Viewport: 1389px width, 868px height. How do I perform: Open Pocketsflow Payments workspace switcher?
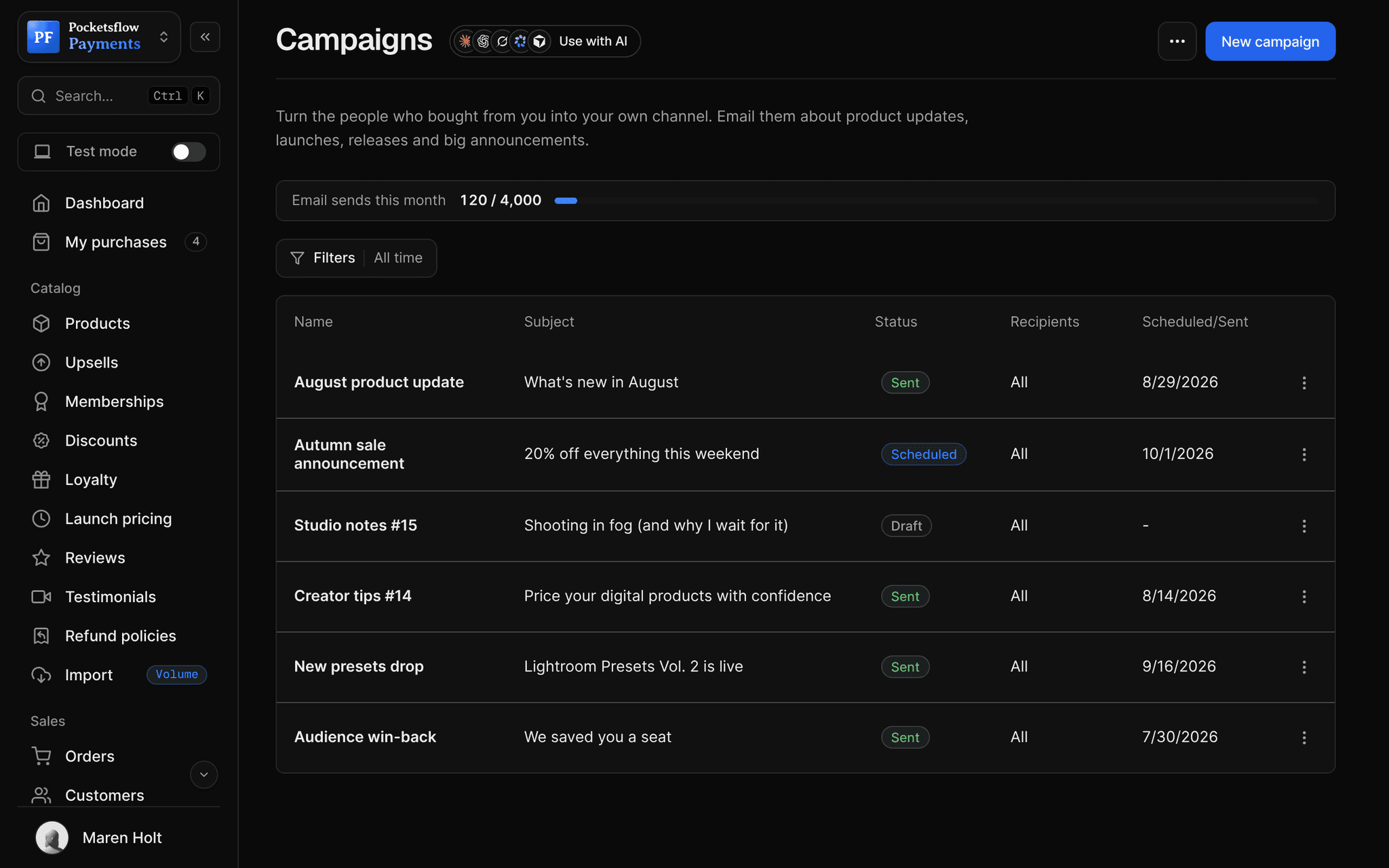coord(99,37)
